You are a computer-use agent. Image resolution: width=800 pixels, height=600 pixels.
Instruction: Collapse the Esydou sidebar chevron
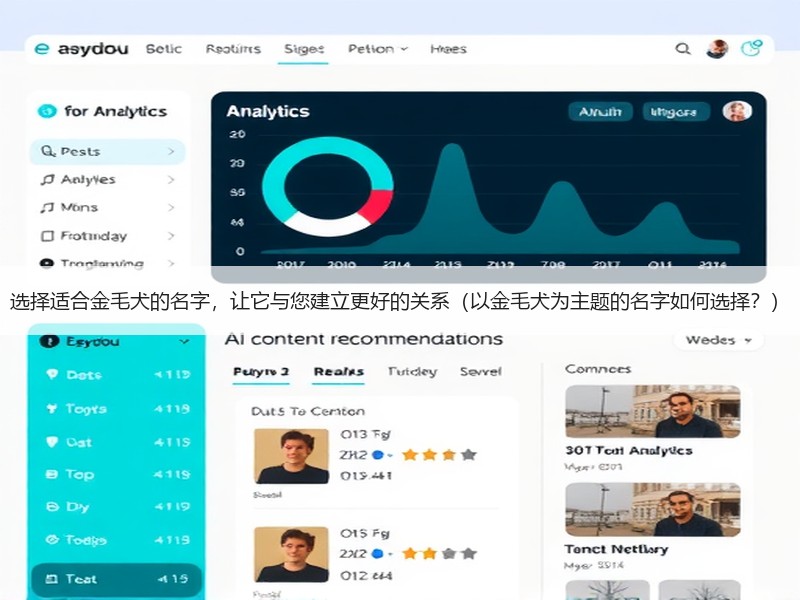[x=184, y=341]
